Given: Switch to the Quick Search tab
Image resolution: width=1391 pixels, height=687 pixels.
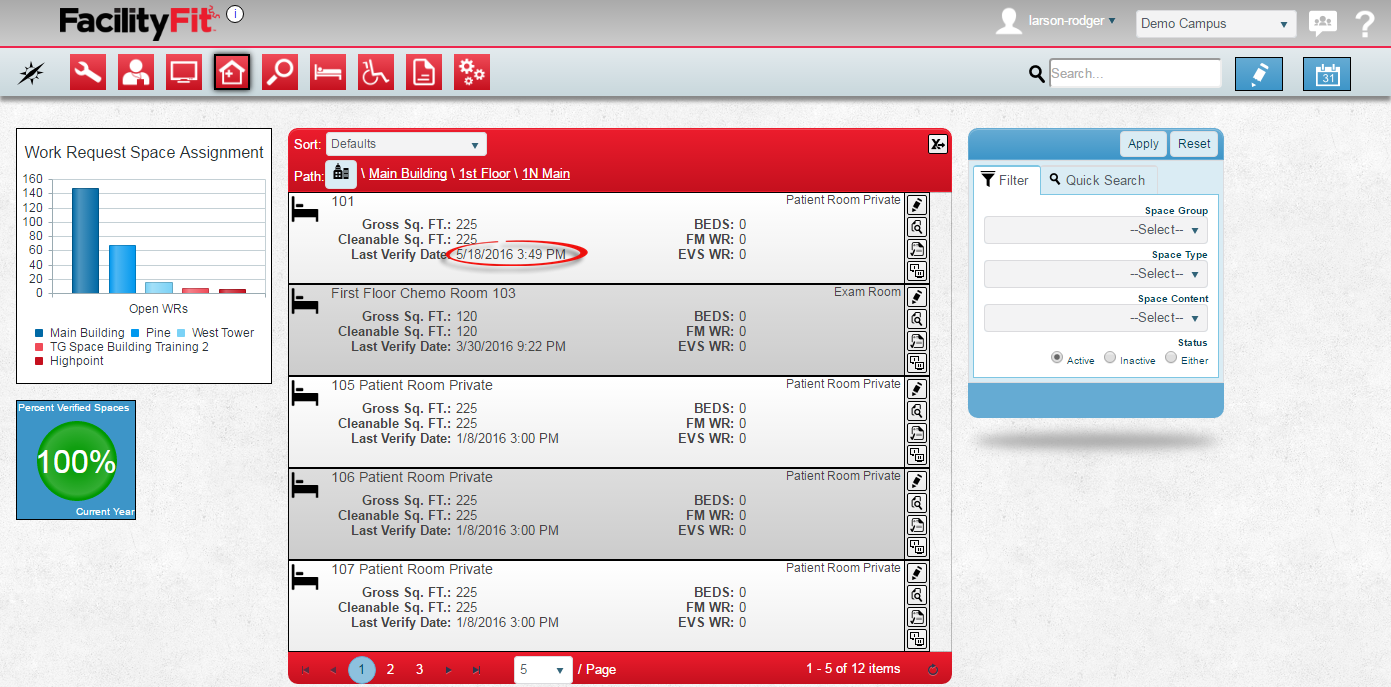Looking at the screenshot, I should pos(1097,180).
